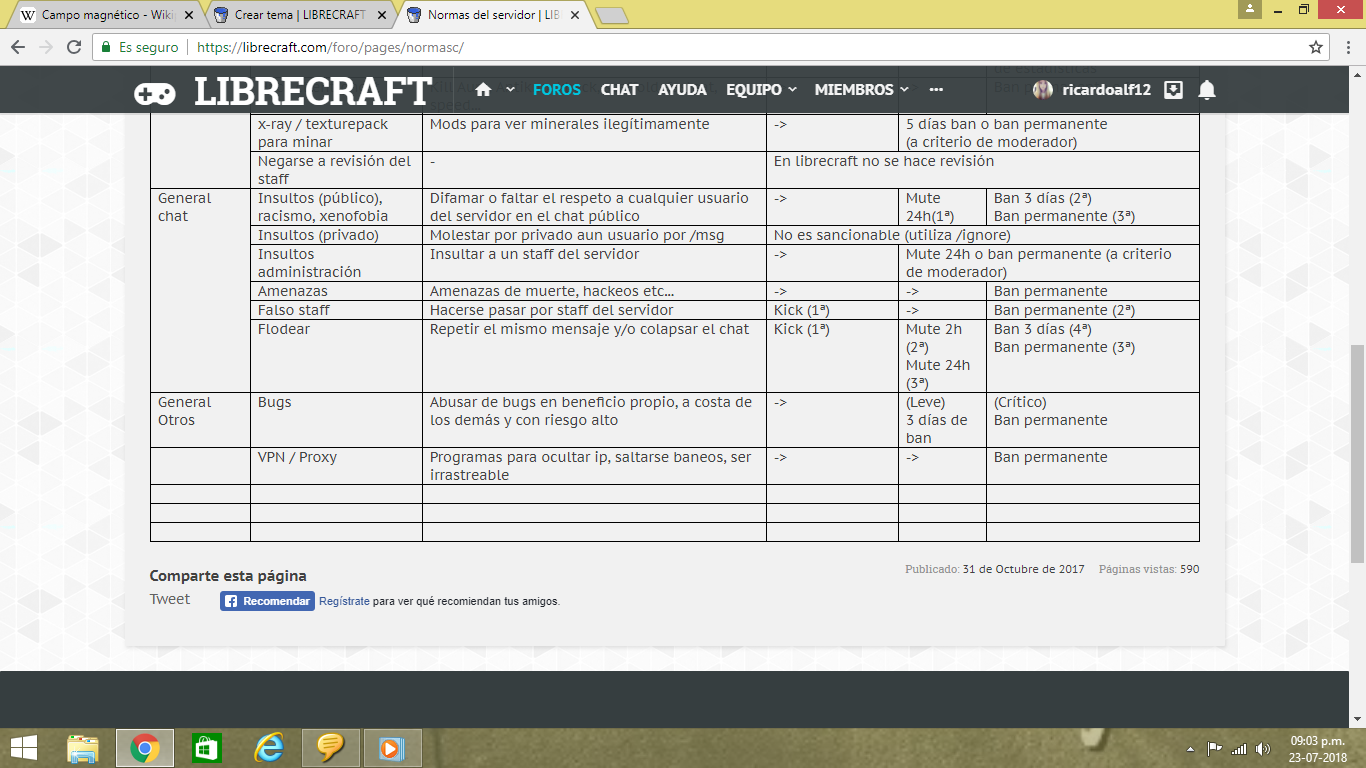The height and width of the screenshot is (768, 1366).
Task: Open the notifications bell icon
Action: pos(1207,90)
